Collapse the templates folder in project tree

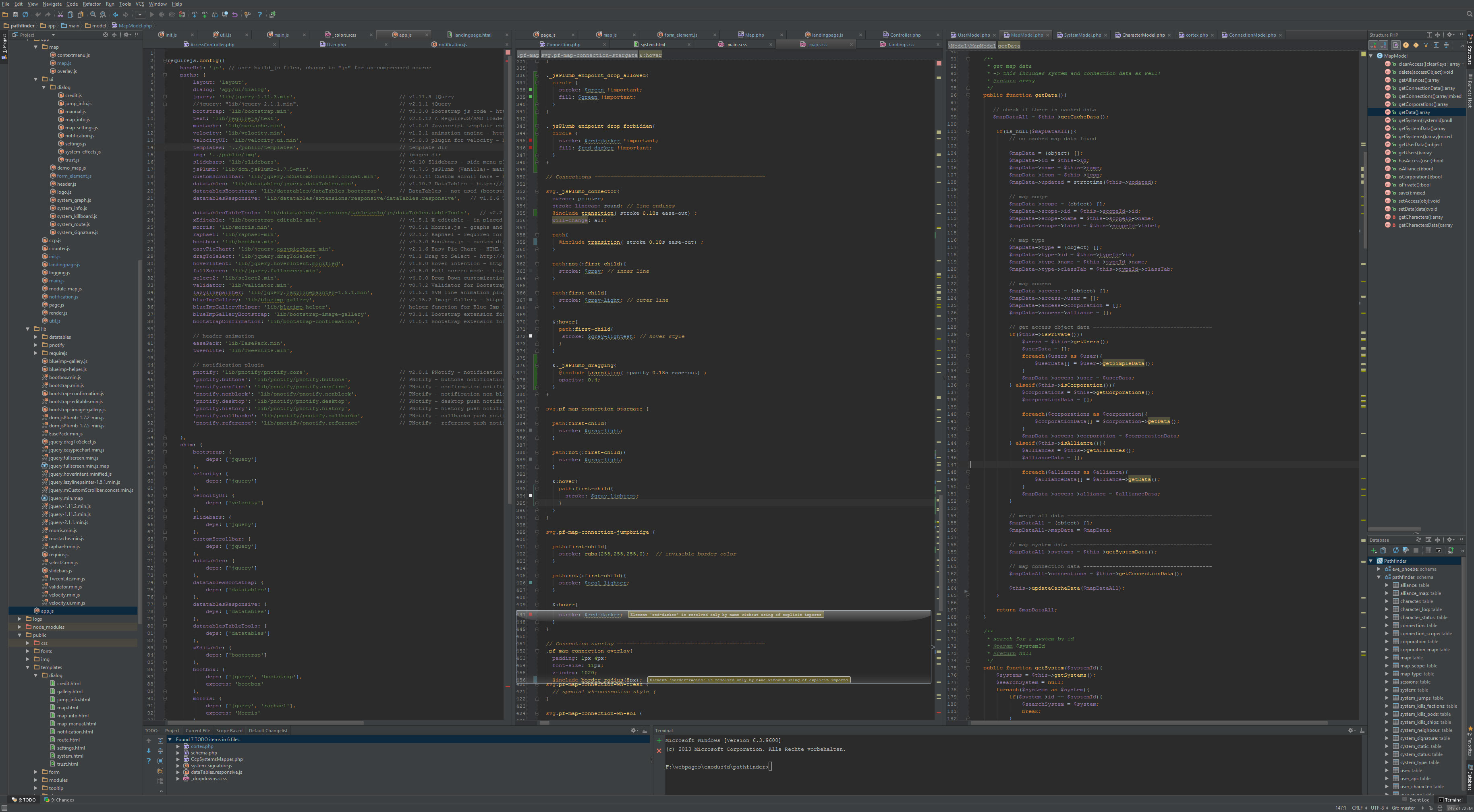27,667
